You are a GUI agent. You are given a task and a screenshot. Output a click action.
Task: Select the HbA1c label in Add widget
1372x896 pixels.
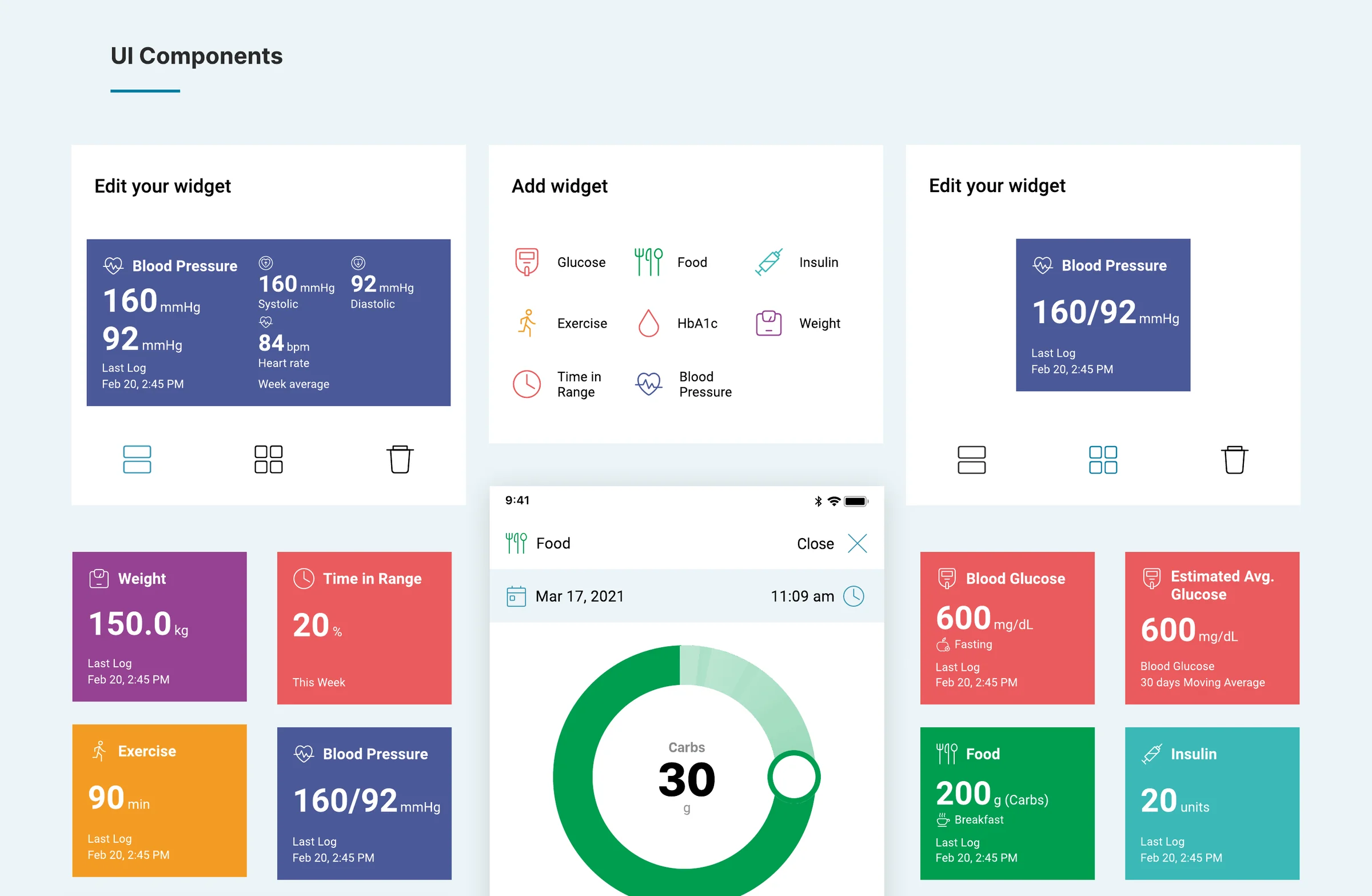click(x=697, y=324)
